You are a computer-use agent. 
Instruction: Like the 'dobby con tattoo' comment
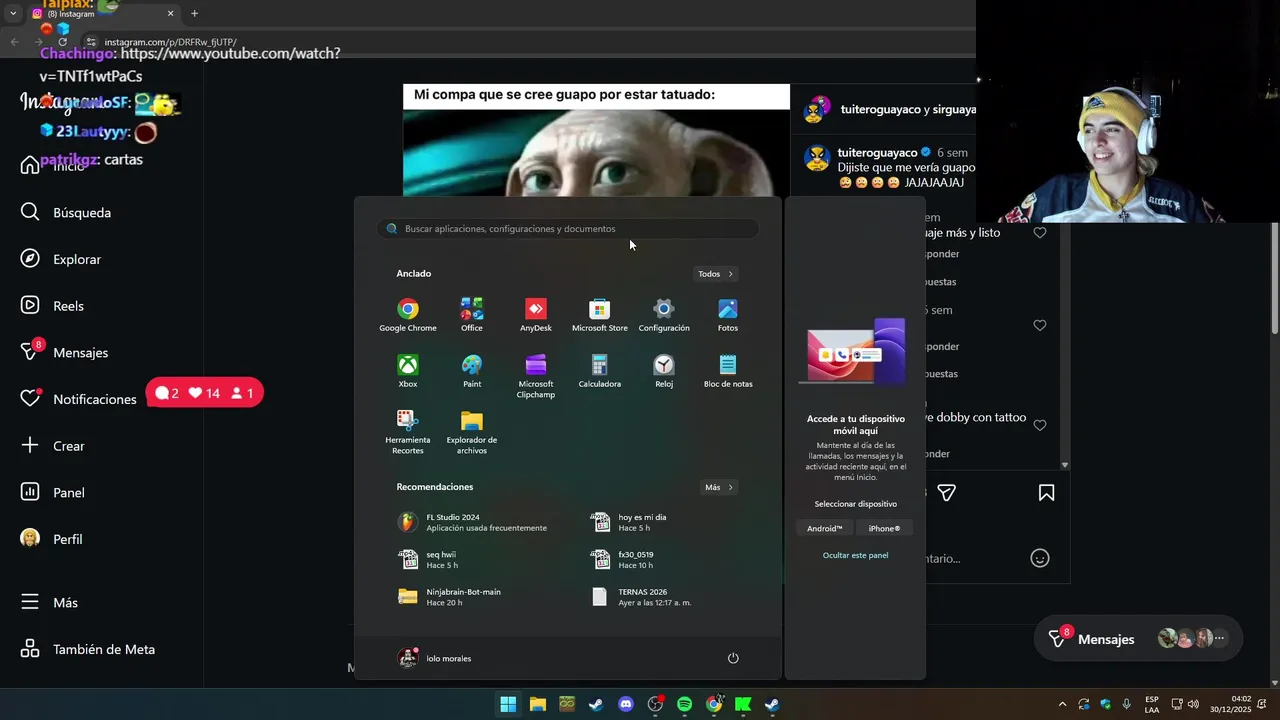pyautogui.click(x=1040, y=425)
